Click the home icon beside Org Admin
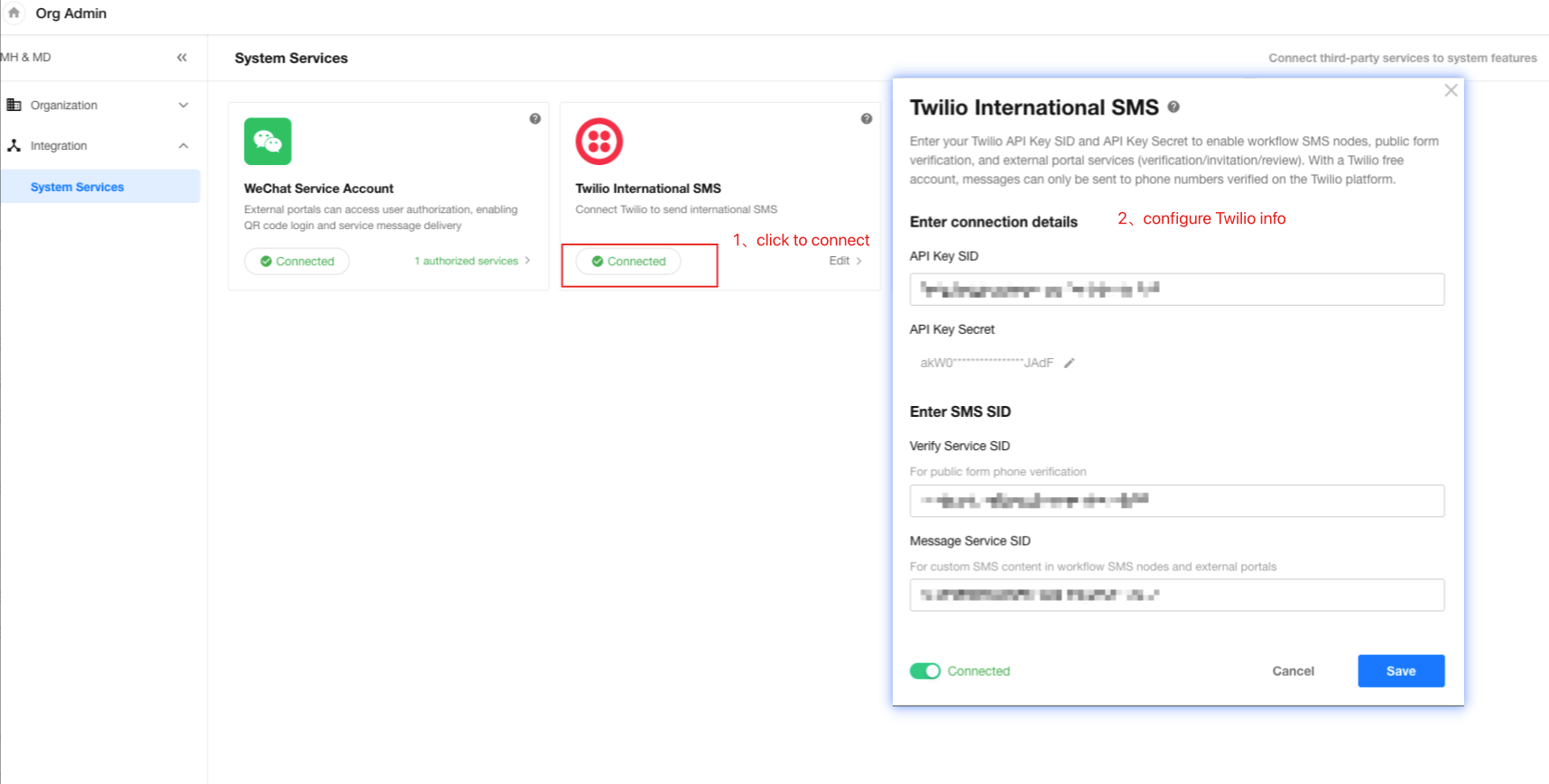 [x=14, y=13]
